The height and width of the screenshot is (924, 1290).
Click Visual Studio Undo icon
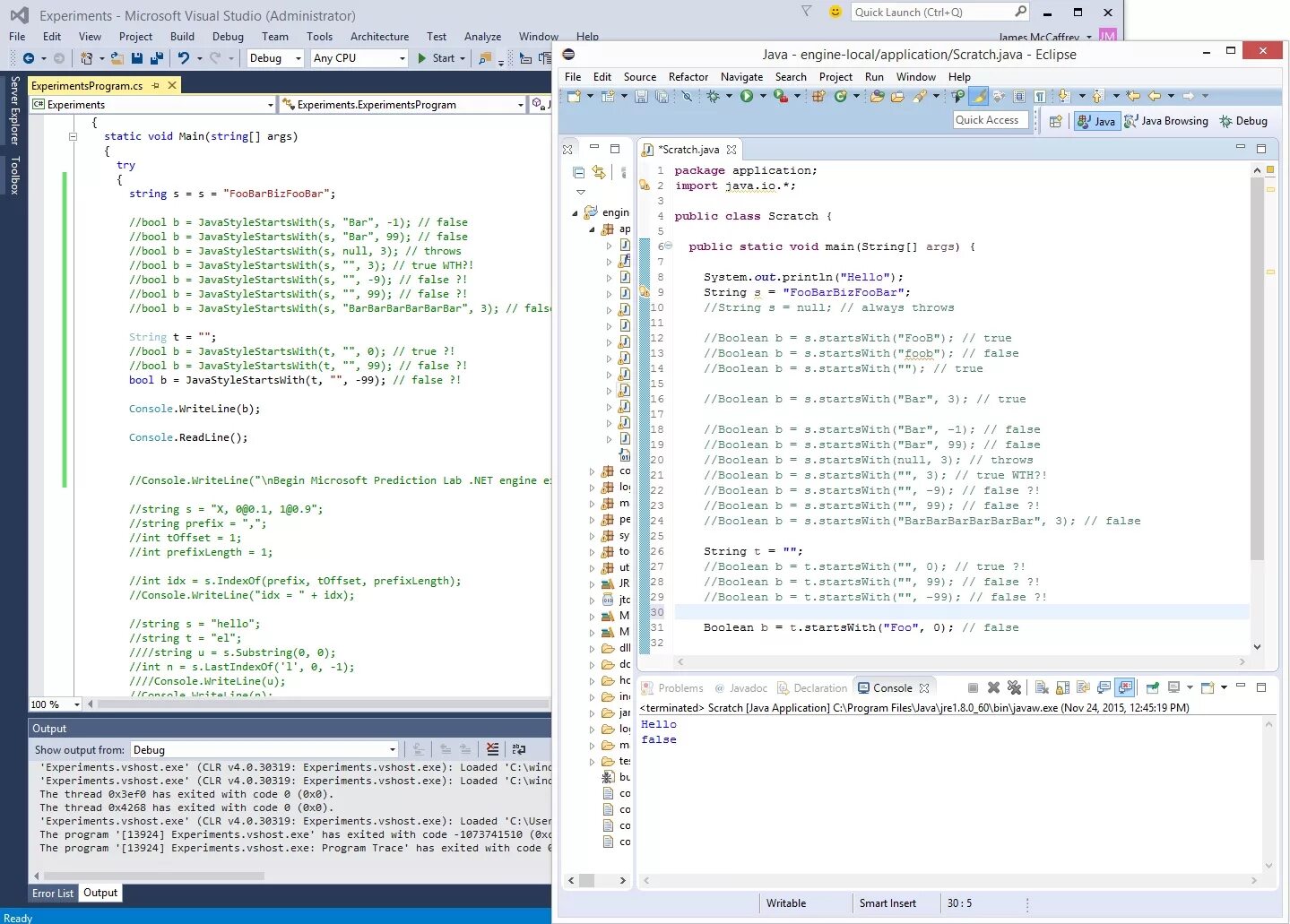pos(183,58)
